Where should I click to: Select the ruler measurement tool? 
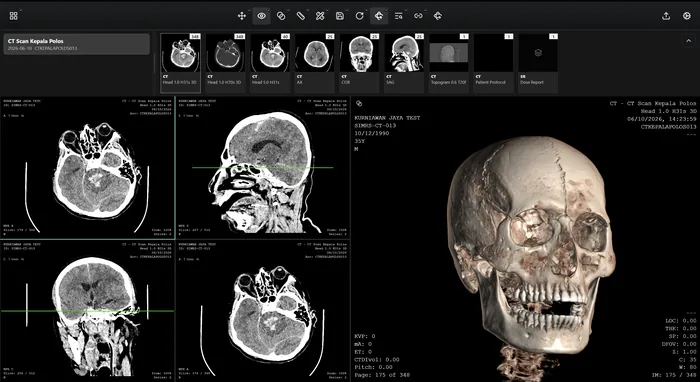tap(300, 16)
